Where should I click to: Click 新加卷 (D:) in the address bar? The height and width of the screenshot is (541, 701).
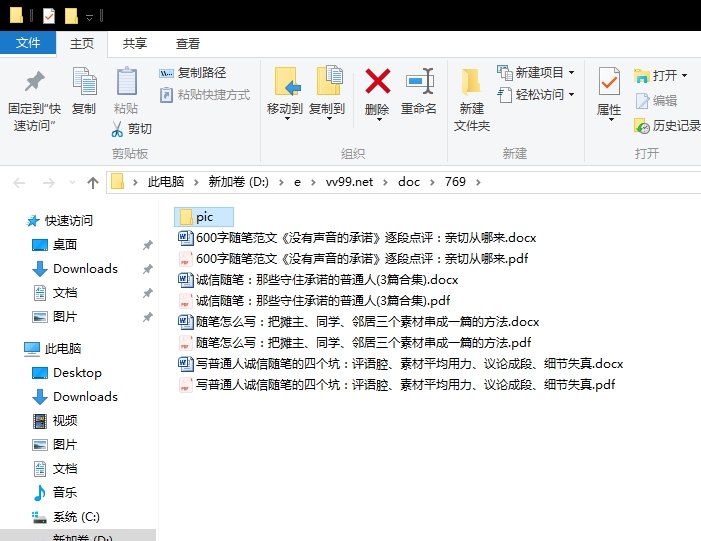tap(239, 182)
